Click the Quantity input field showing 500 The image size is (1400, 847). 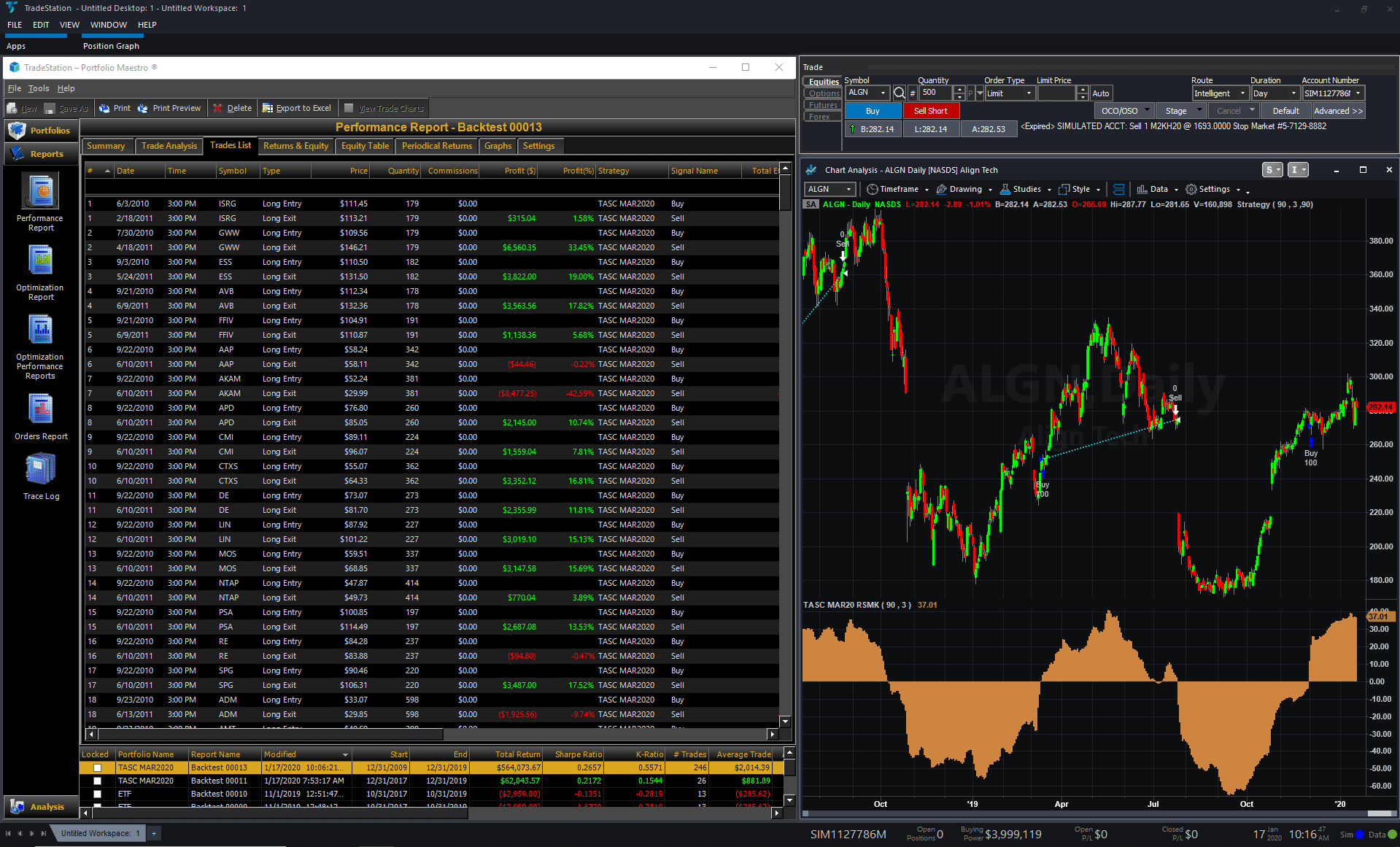(936, 93)
